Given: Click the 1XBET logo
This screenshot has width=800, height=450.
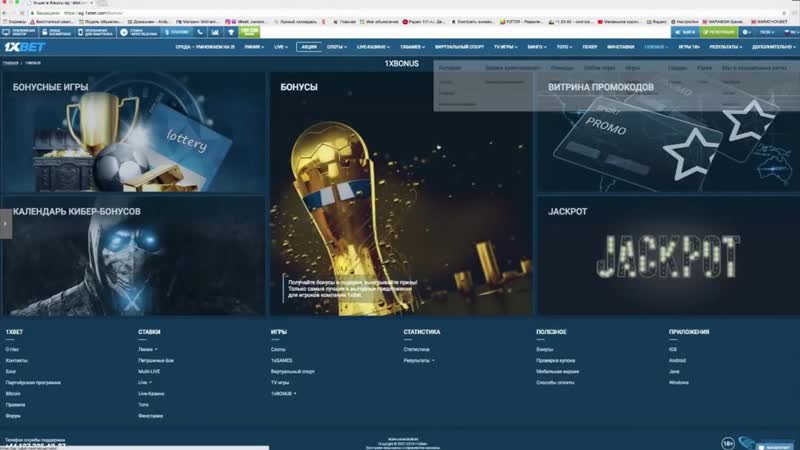Looking at the screenshot, I should [24, 47].
